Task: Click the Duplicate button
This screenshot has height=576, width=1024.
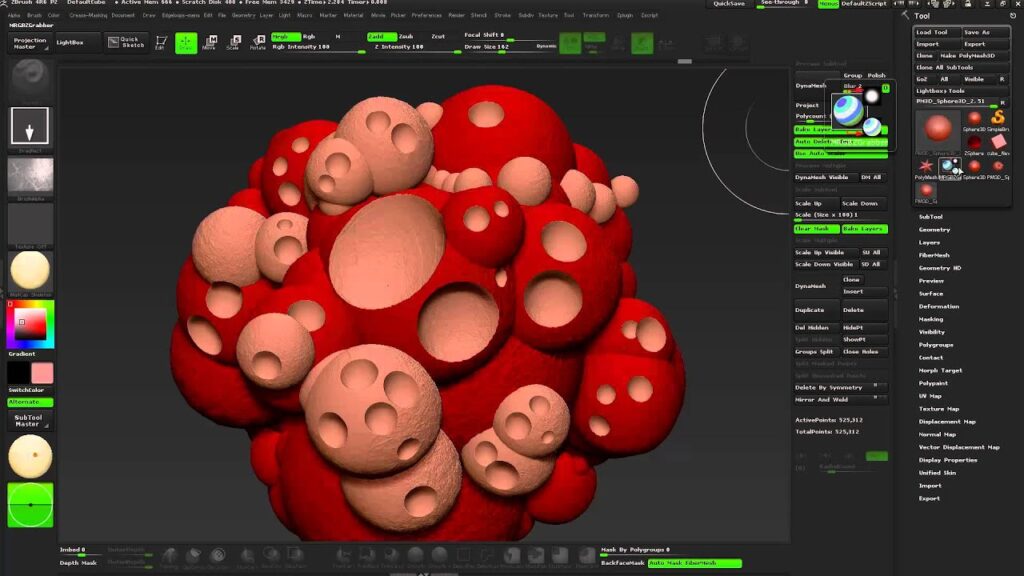Action: (815, 310)
